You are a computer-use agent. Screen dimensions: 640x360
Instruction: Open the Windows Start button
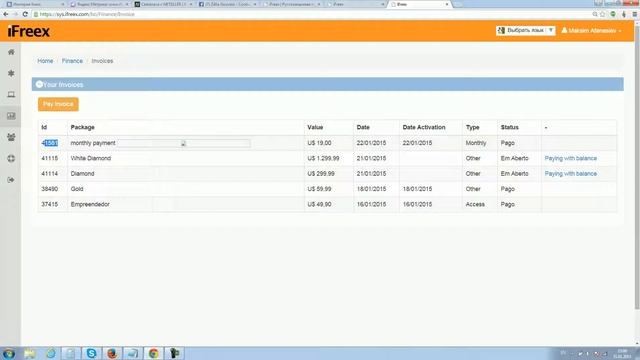point(9,353)
